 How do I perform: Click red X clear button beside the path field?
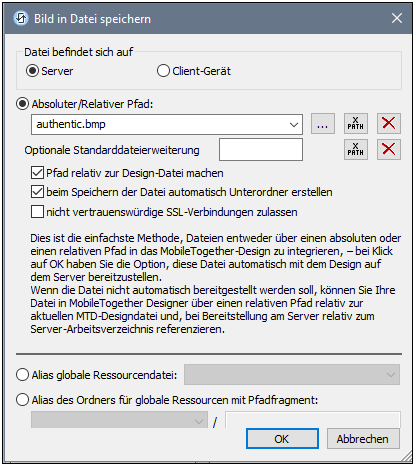389,124
